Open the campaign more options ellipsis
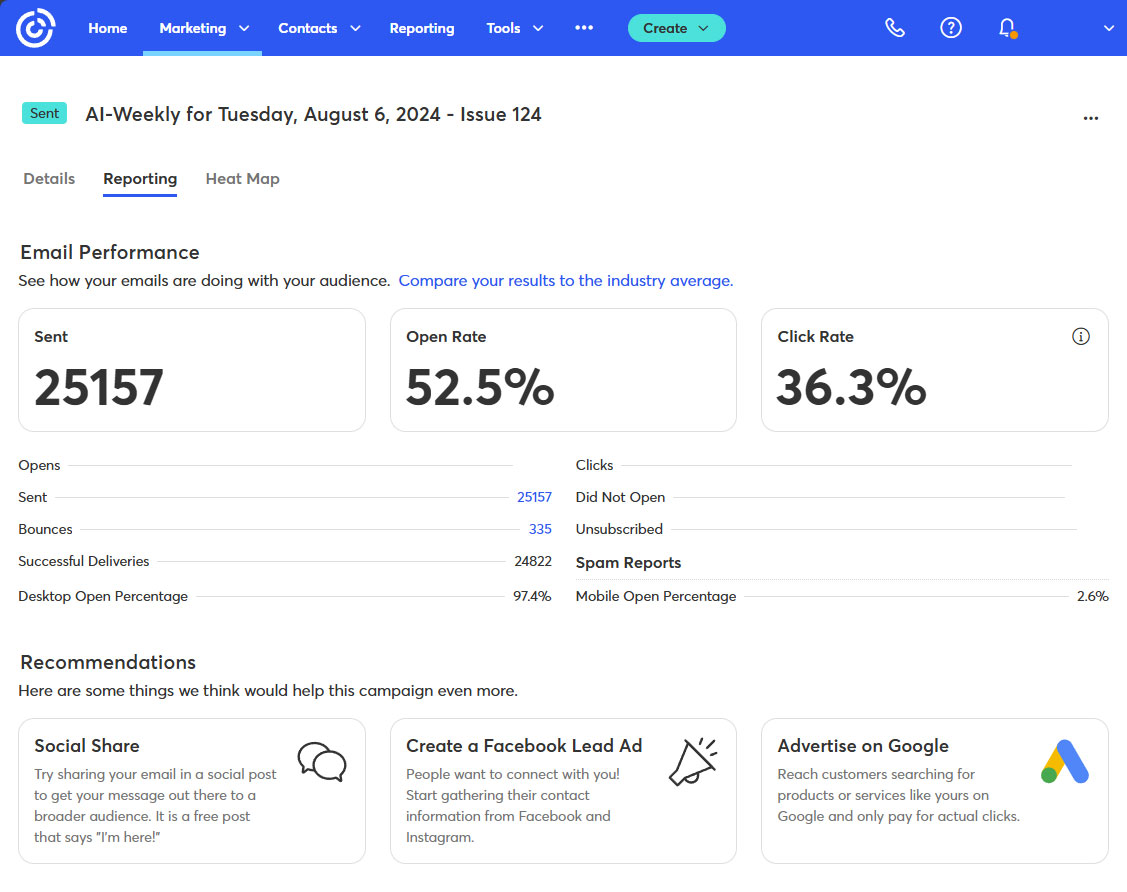Viewport: 1127px width, 892px height. [x=1091, y=118]
